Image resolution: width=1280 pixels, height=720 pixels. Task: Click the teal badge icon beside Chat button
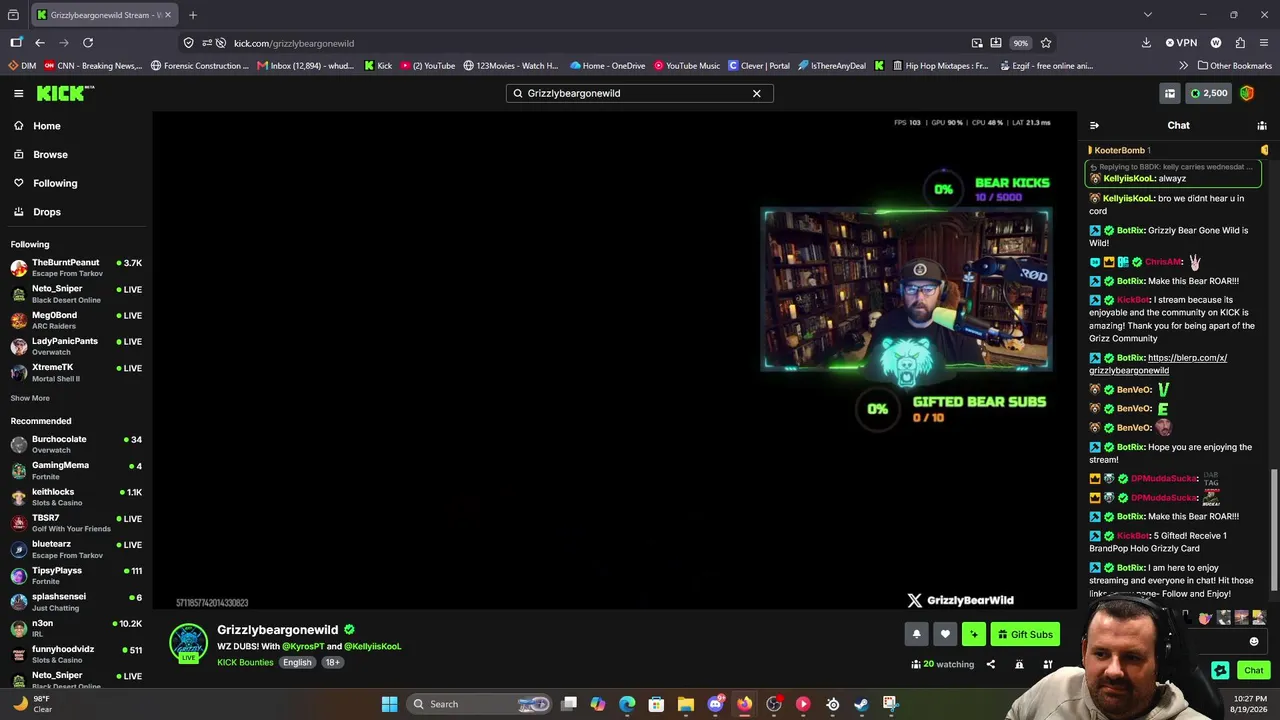pyautogui.click(x=1220, y=670)
